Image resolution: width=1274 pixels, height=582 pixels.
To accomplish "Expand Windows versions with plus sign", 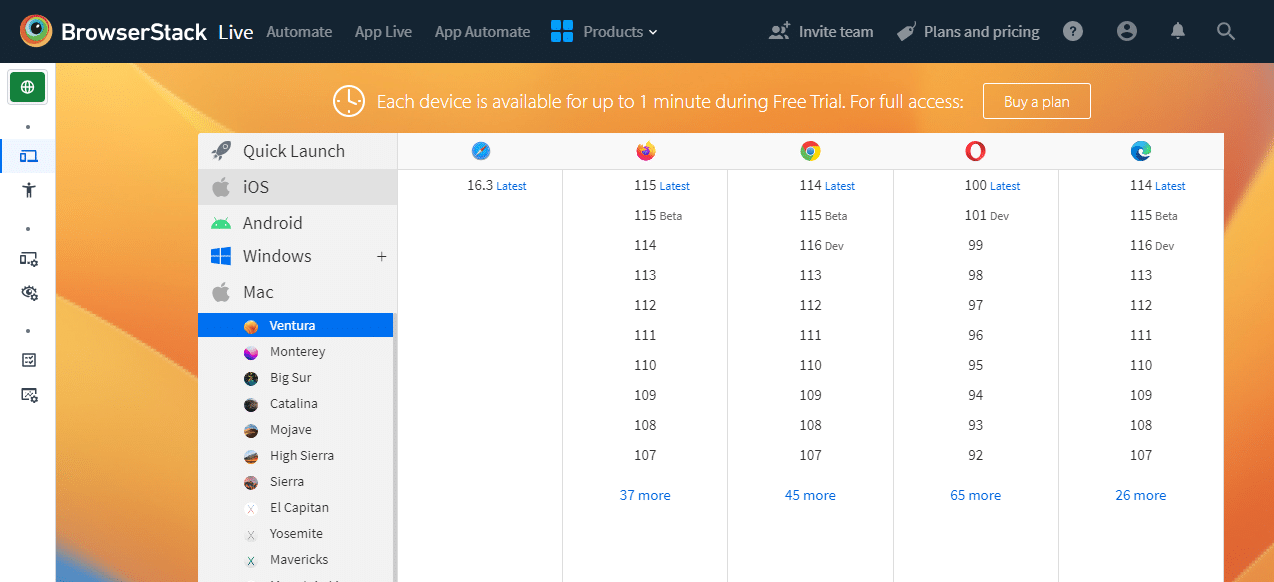I will (x=381, y=257).
